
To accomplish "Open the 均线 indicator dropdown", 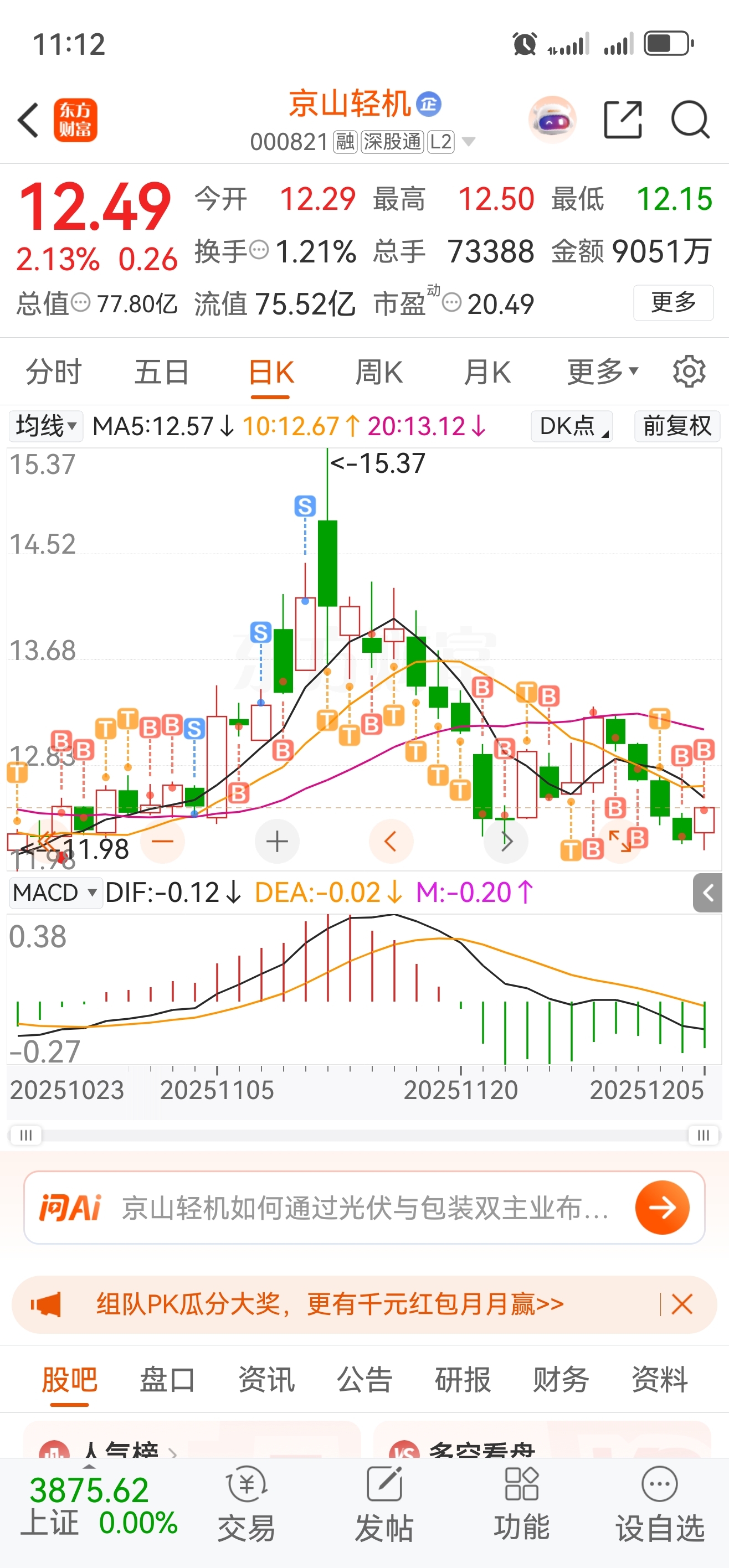I will click(x=45, y=425).
